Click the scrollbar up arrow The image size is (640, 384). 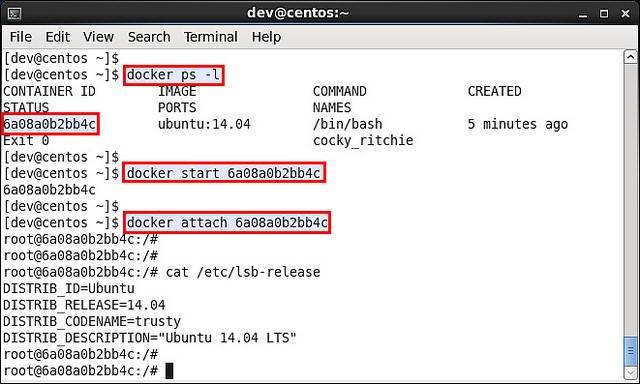pyautogui.click(x=631, y=57)
